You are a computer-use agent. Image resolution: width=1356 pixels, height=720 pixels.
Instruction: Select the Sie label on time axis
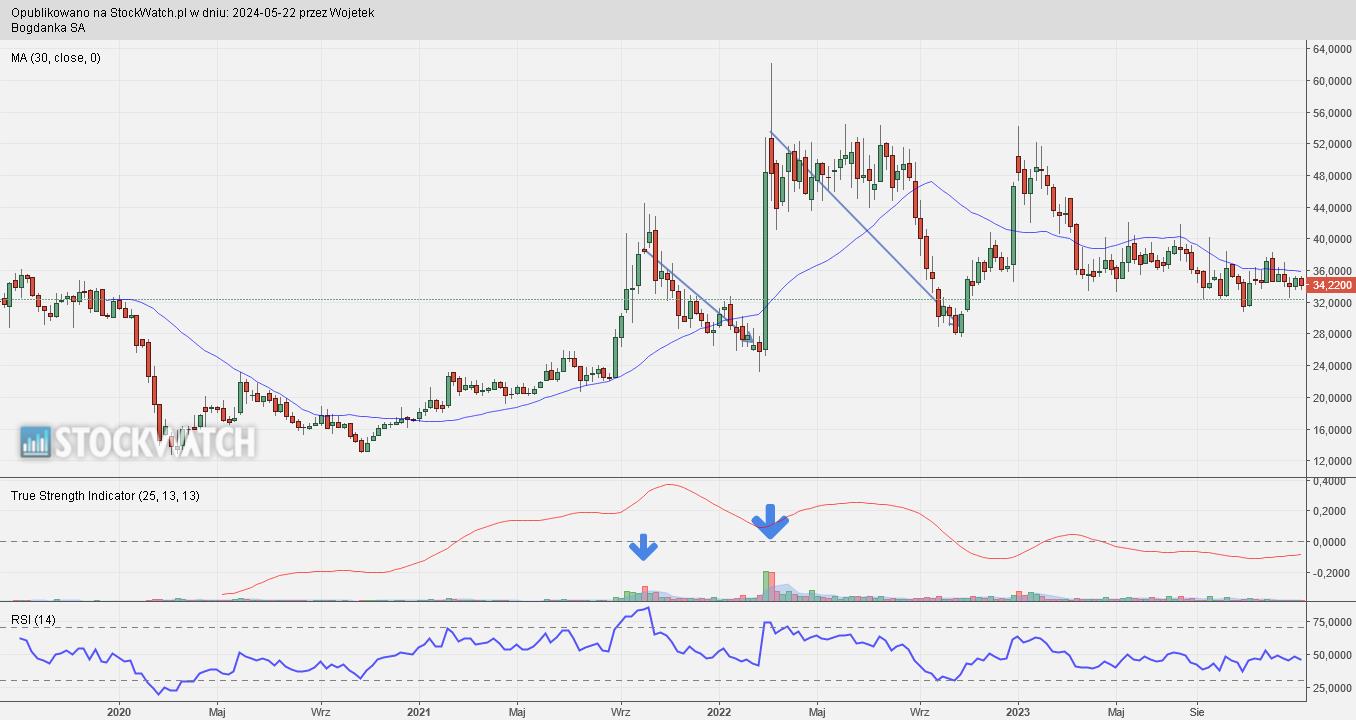[x=1197, y=712]
